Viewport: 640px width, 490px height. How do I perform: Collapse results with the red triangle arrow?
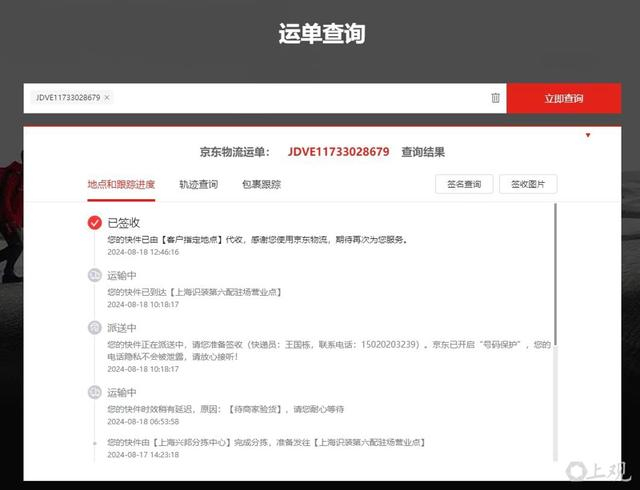588,135
